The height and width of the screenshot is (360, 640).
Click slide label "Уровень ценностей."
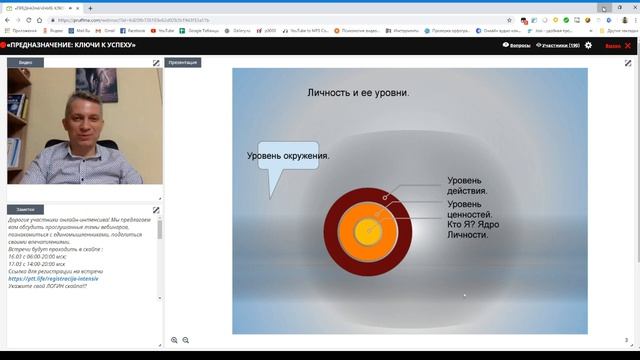[x=470, y=209]
